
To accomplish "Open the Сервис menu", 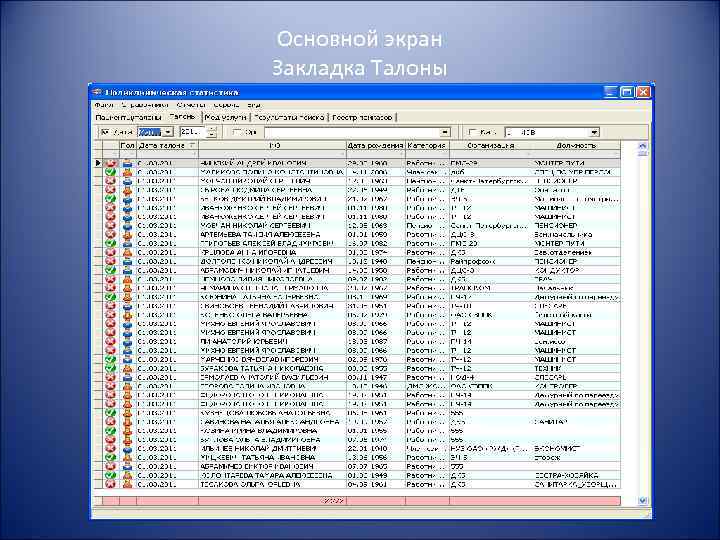I will [226, 105].
